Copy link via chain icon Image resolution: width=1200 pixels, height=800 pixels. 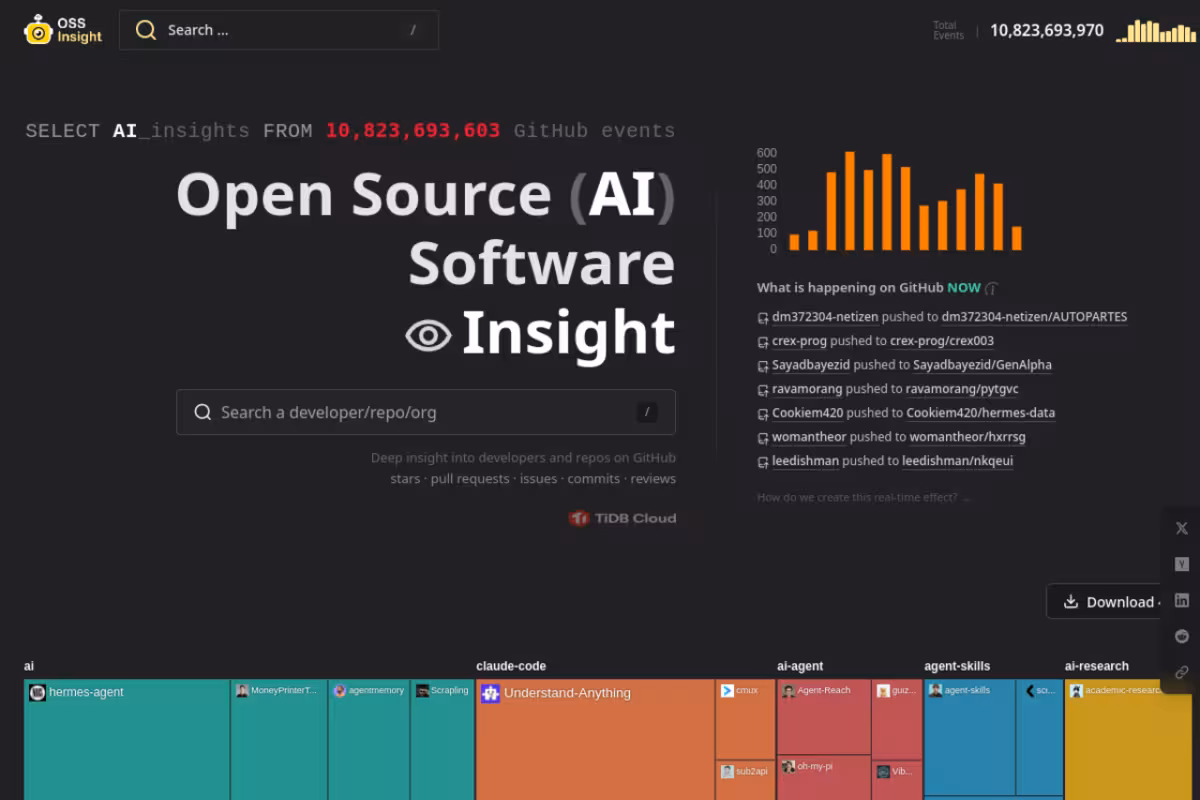pyautogui.click(x=1181, y=672)
